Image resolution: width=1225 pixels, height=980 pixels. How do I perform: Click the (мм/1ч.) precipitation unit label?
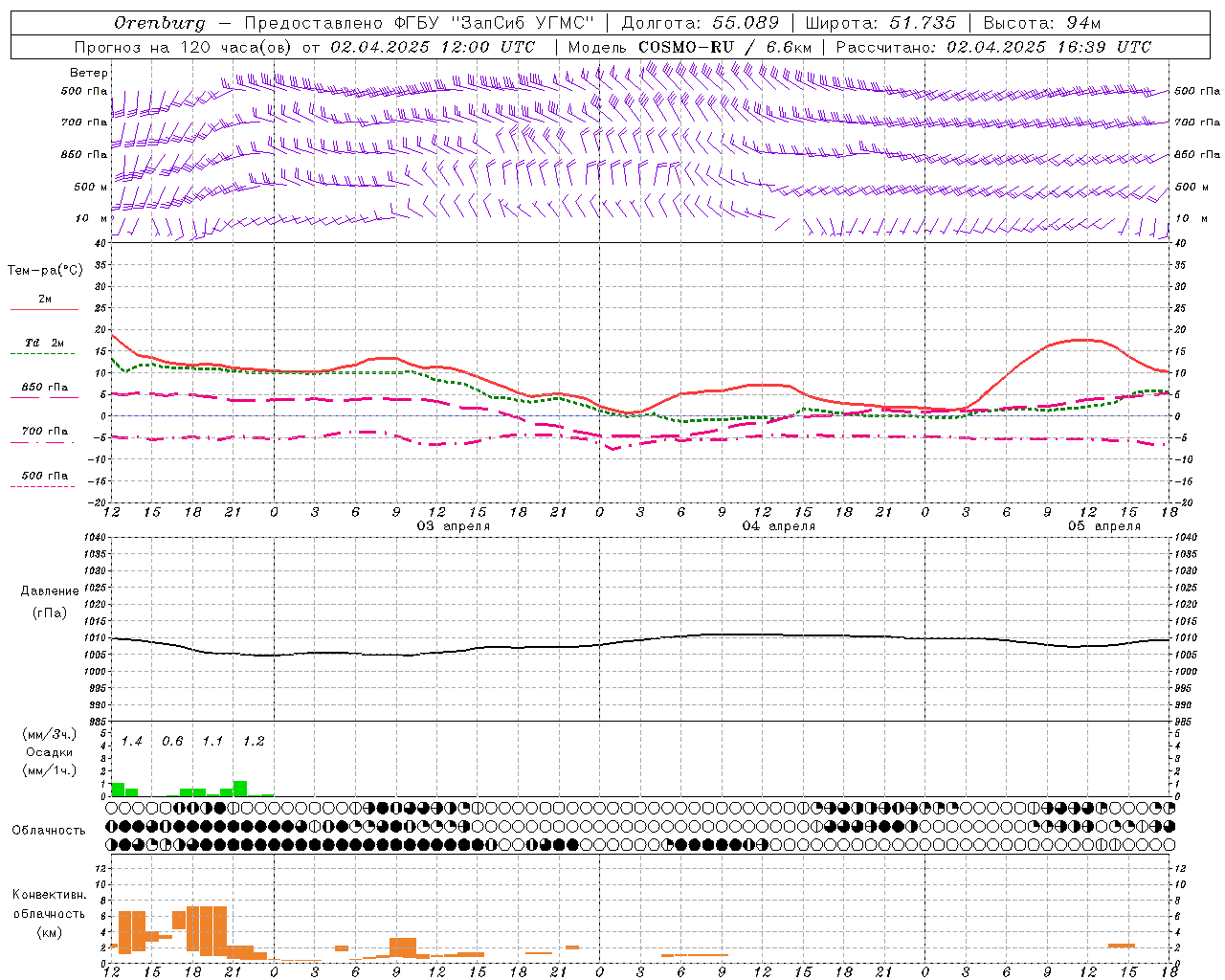coord(50,770)
